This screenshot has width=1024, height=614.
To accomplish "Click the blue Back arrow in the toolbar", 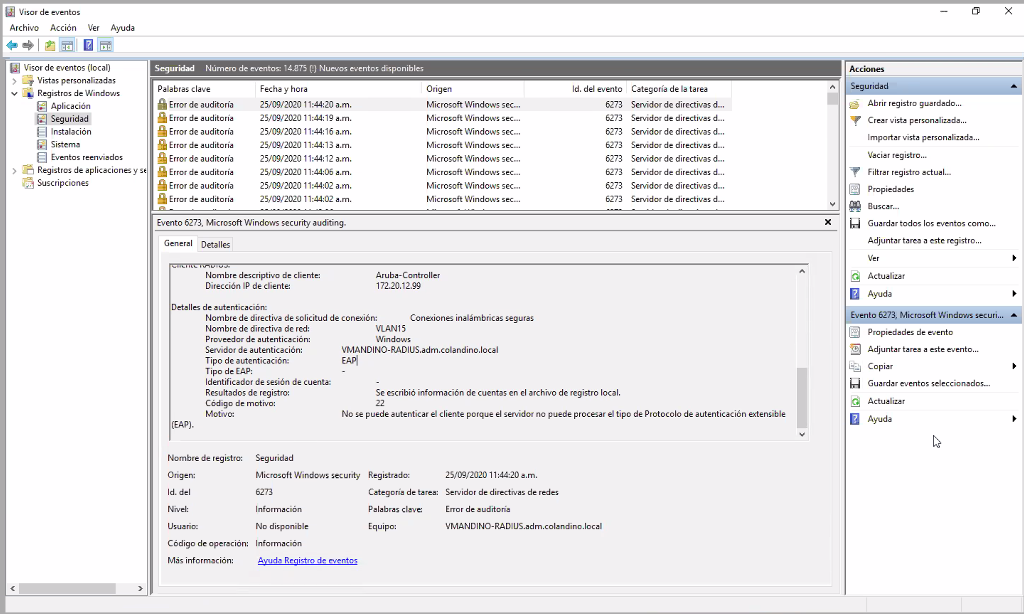I will 12,45.
